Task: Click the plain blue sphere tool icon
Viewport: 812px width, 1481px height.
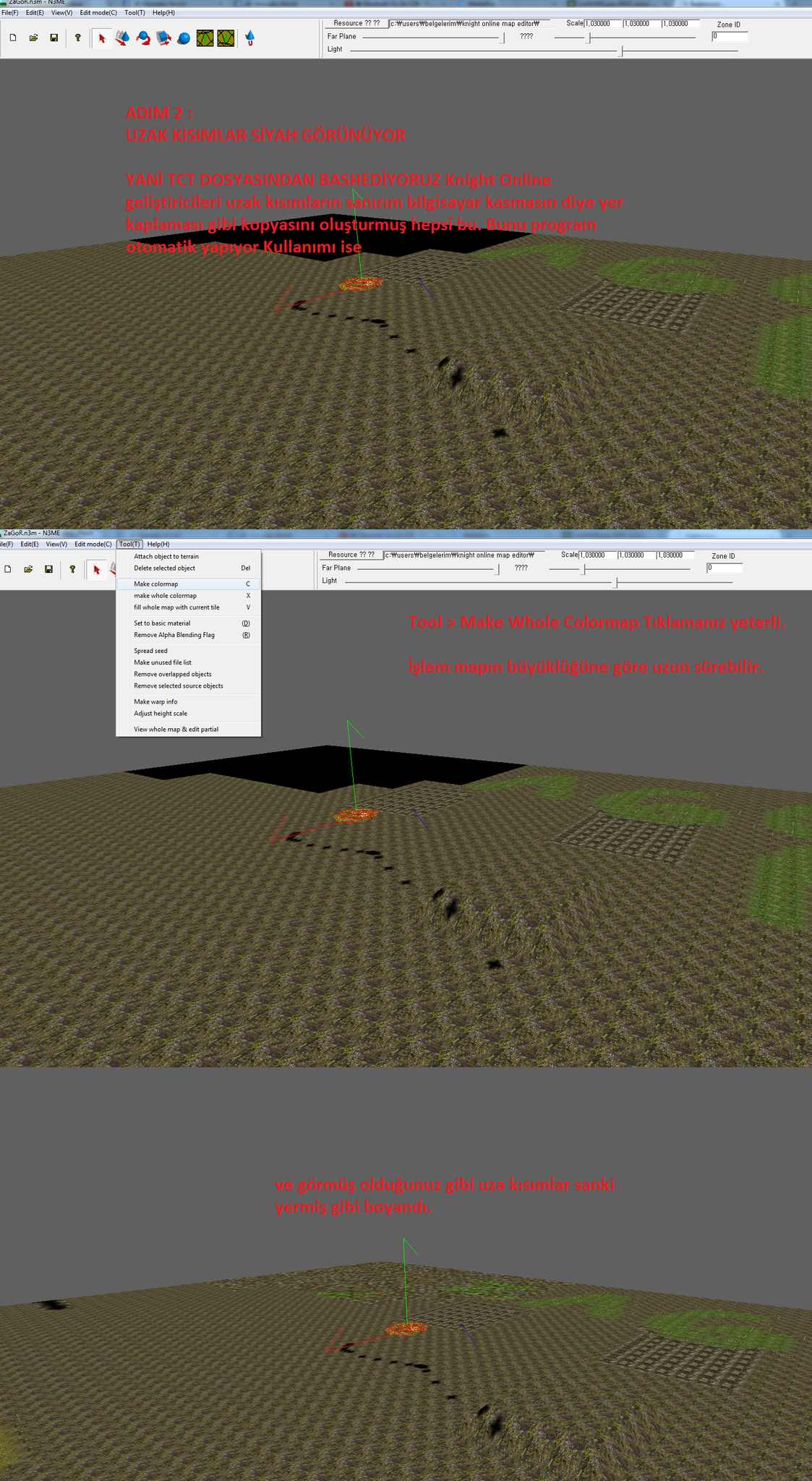Action: [184, 38]
